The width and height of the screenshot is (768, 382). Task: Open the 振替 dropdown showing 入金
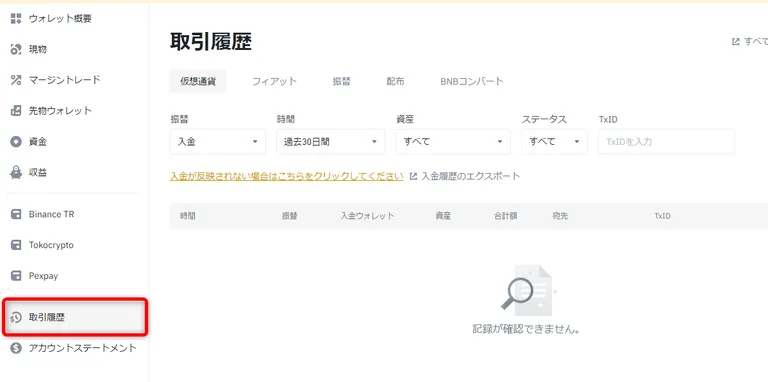[x=218, y=142]
